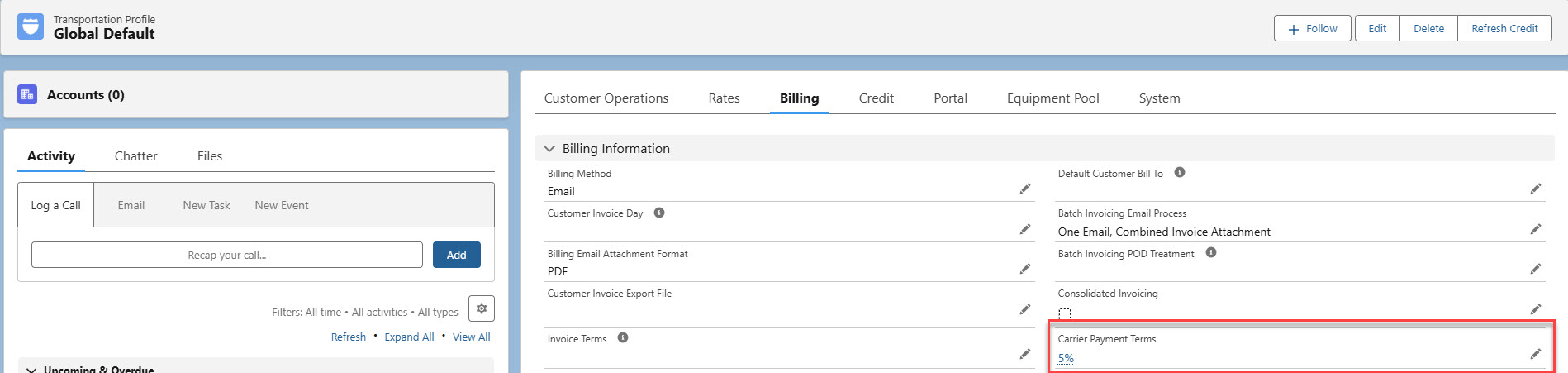Show info tooltip for Customer Invoice Day

(659, 213)
